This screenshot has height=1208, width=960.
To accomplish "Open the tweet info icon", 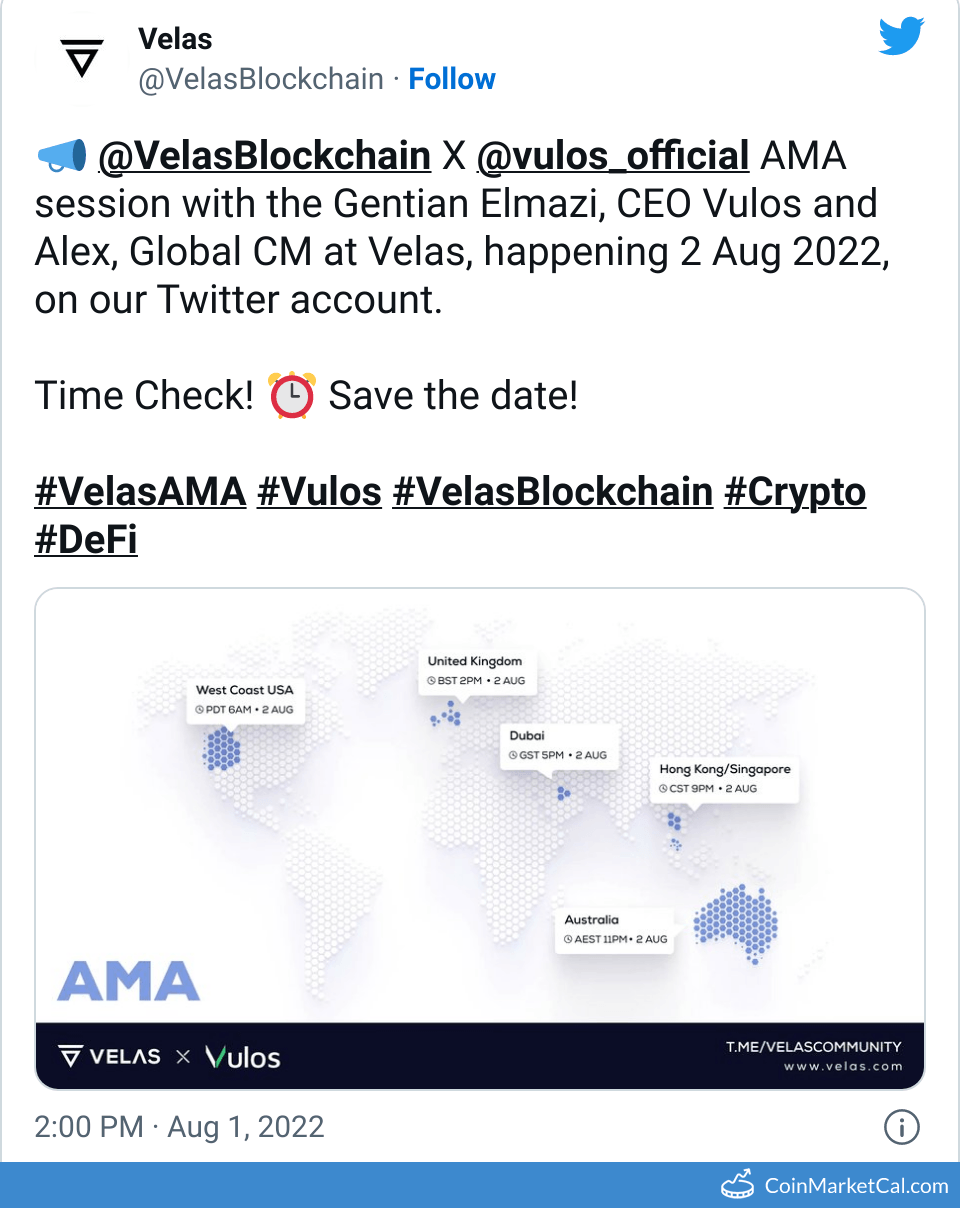I will tap(902, 1127).
